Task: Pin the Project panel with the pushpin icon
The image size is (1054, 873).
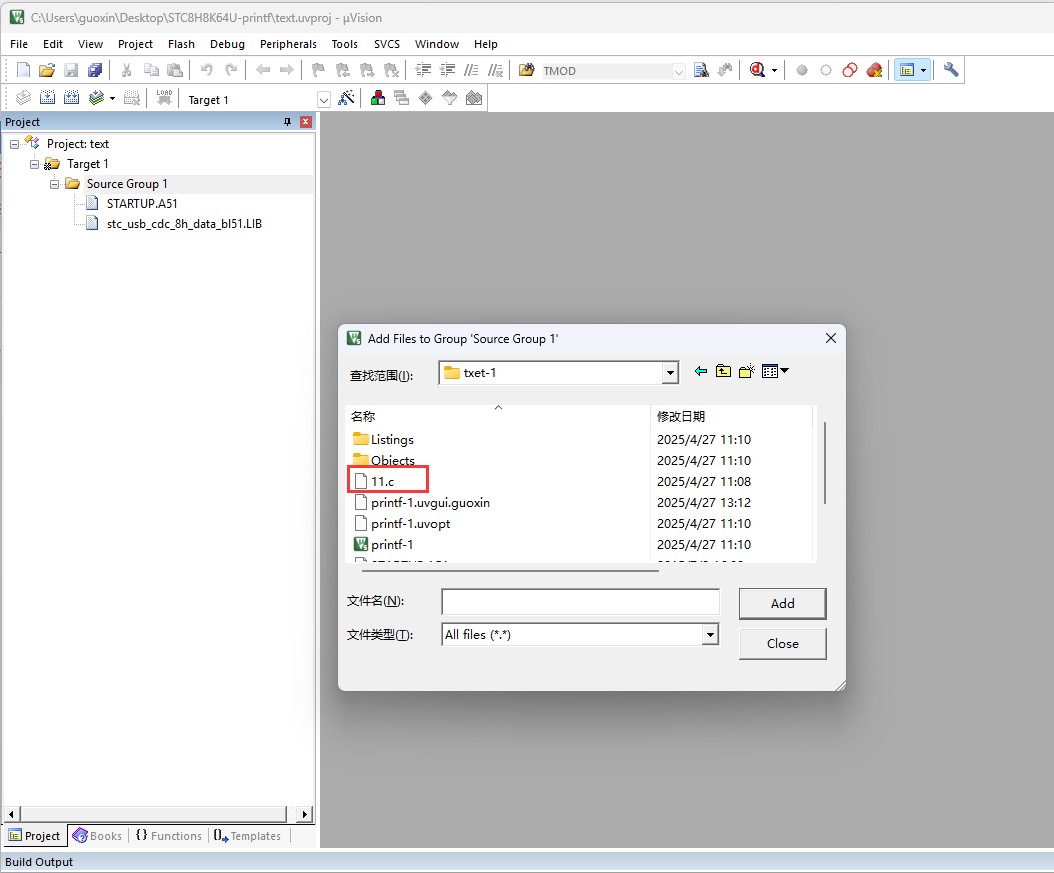Action: pos(287,122)
